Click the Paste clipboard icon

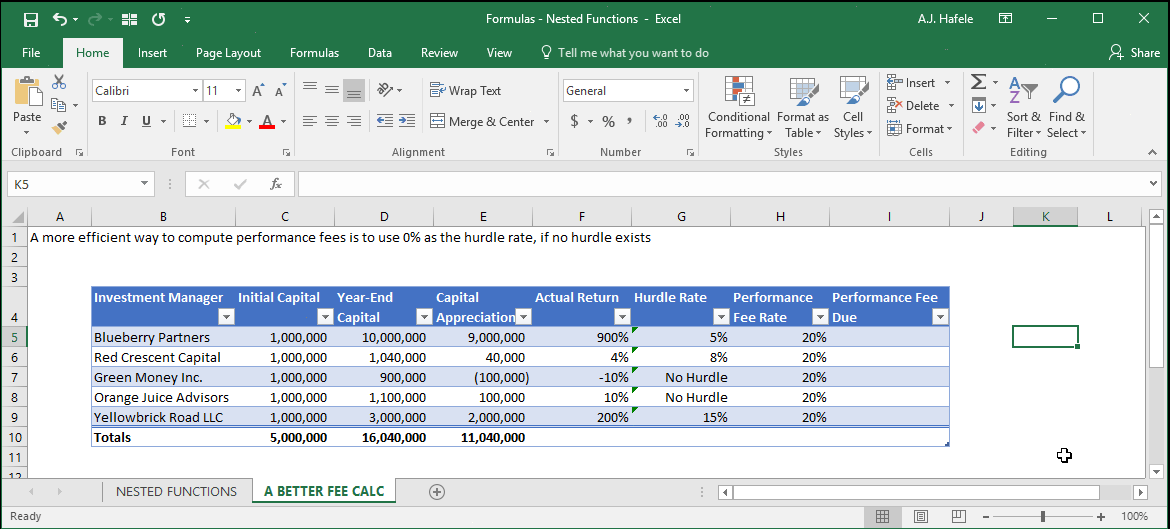tap(28, 91)
